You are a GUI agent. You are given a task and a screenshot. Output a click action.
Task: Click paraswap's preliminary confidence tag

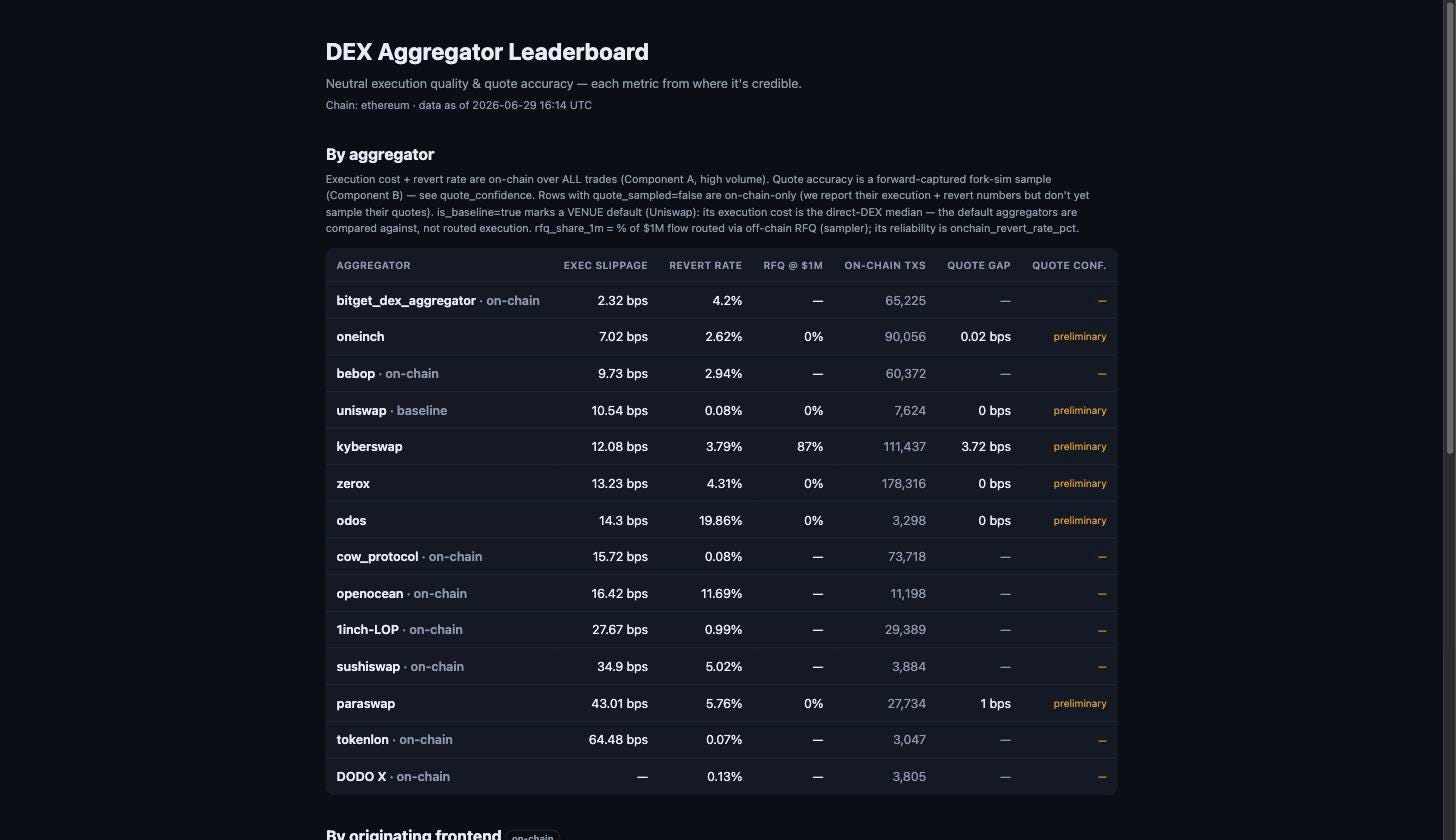pos(1079,704)
